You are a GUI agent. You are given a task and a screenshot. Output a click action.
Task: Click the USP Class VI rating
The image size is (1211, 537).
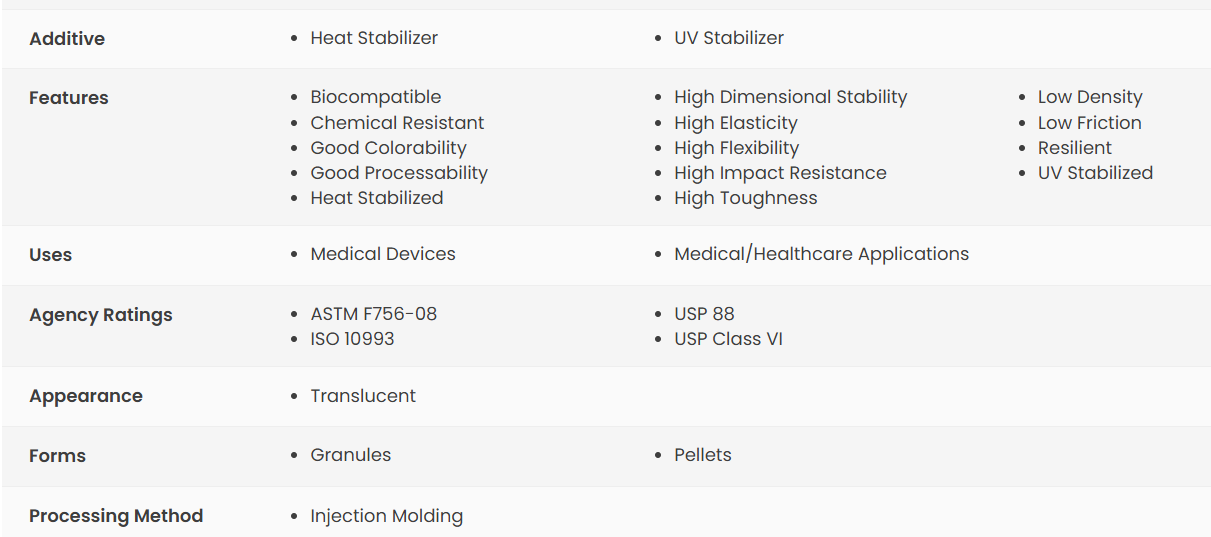point(729,339)
